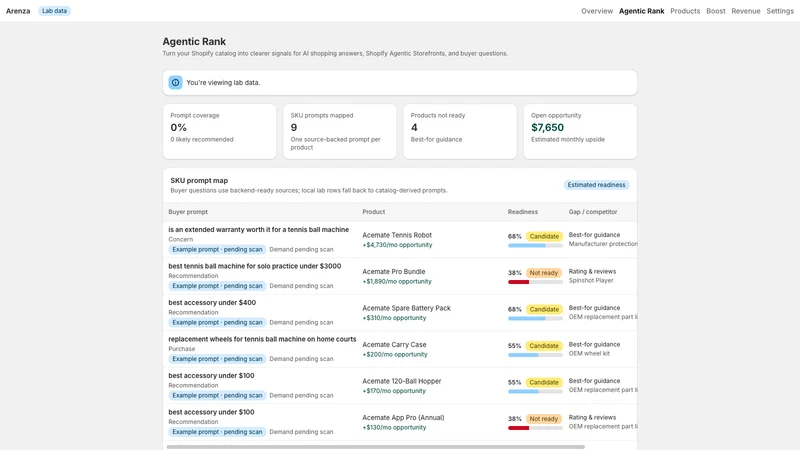Click Acemate App Pro (Annual) product
Viewport: 800px width, 450px height.
(x=403, y=417)
